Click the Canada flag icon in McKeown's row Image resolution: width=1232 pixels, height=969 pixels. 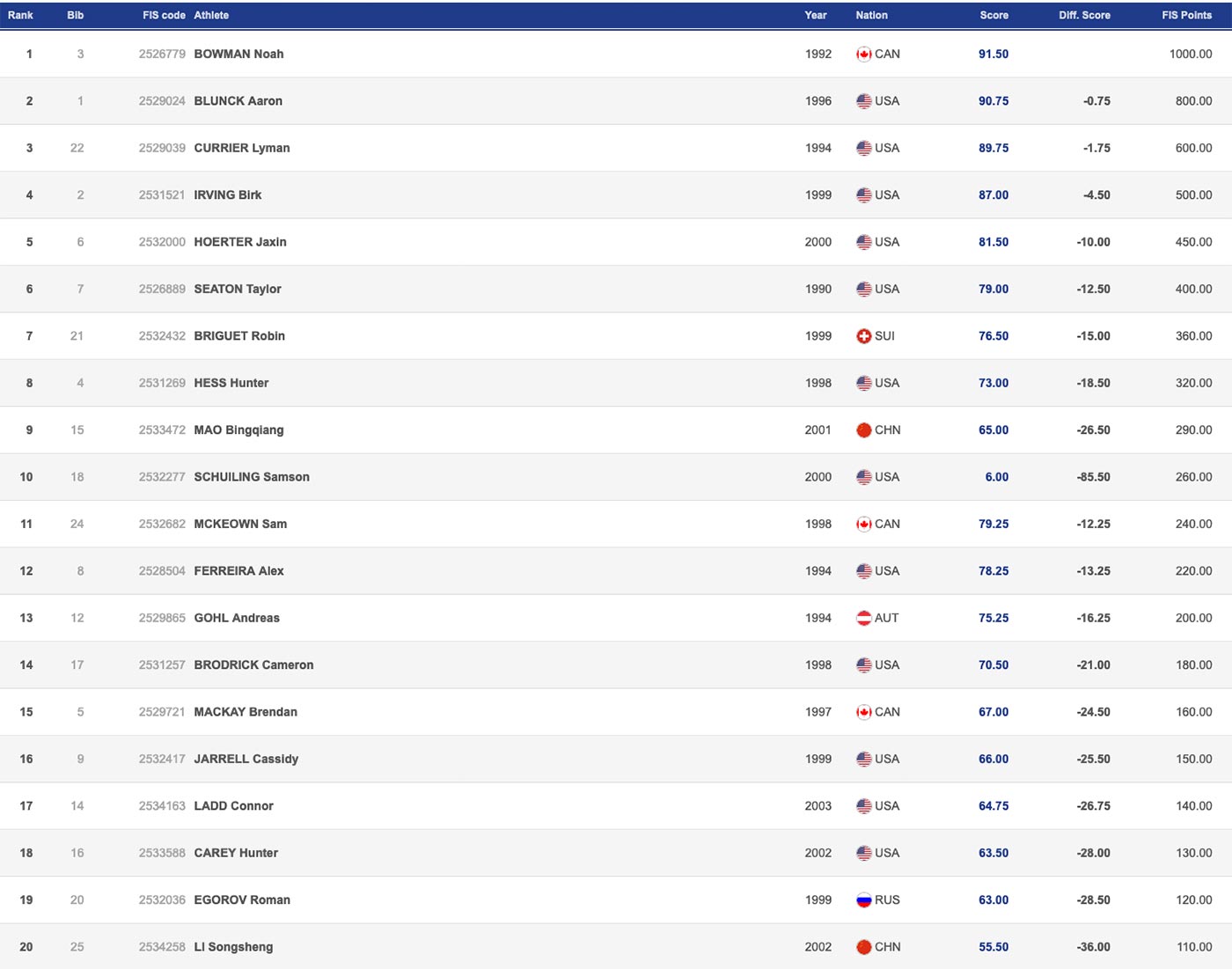pos(863,525)
